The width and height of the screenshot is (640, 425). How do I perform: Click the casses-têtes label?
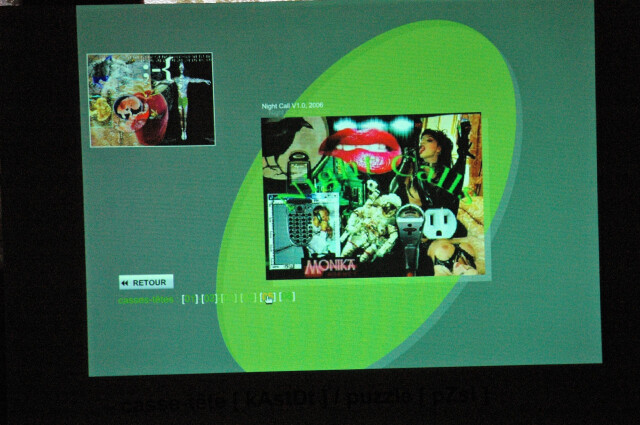point(146,299)
